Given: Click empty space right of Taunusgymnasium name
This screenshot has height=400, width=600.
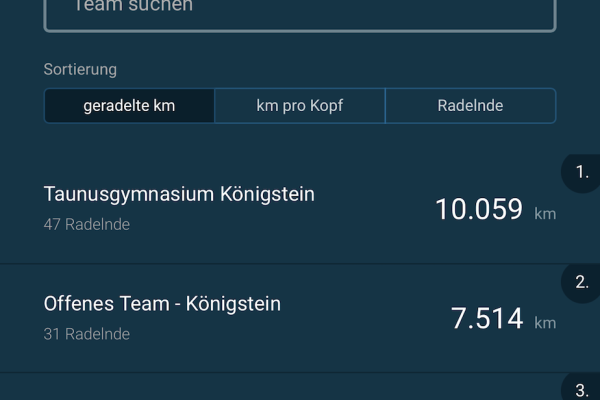Looking at the screenshot, I should pos(370,194).
